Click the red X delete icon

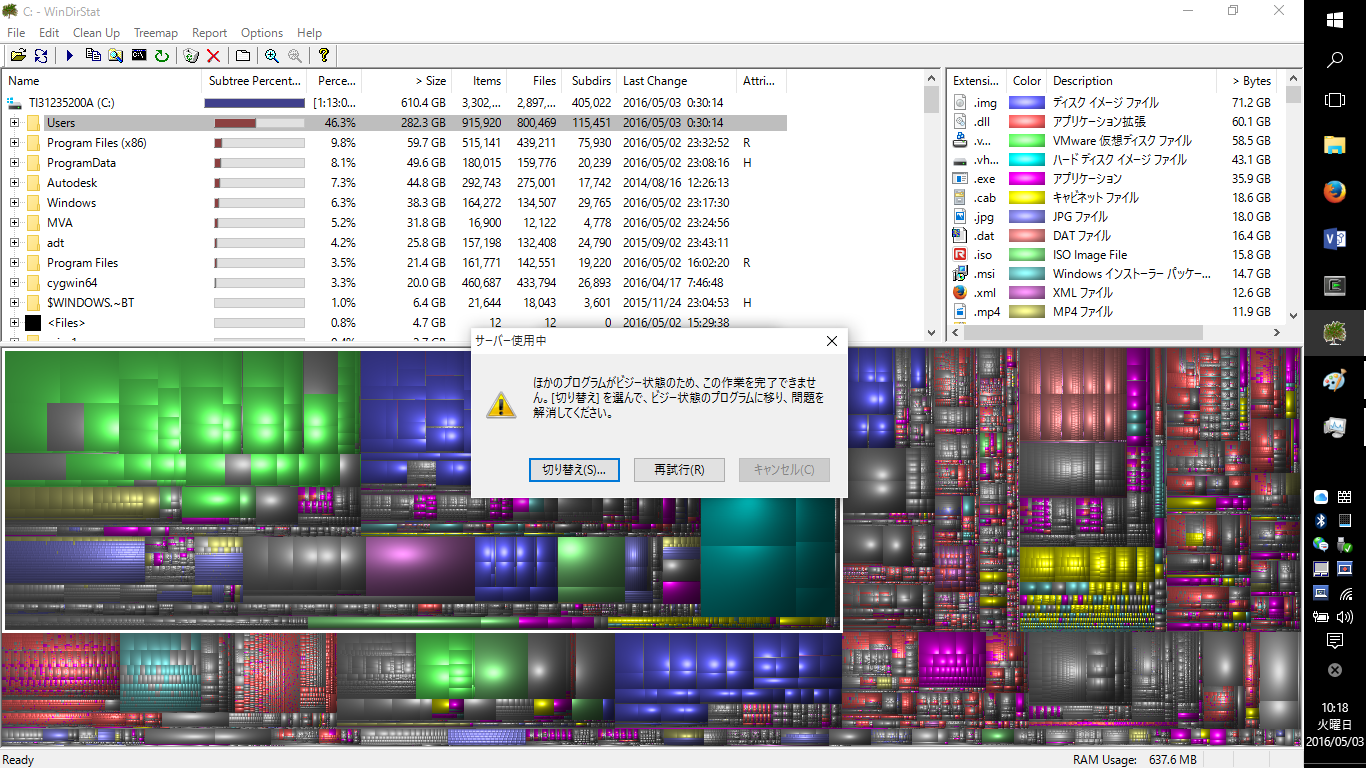click(213, 56)
